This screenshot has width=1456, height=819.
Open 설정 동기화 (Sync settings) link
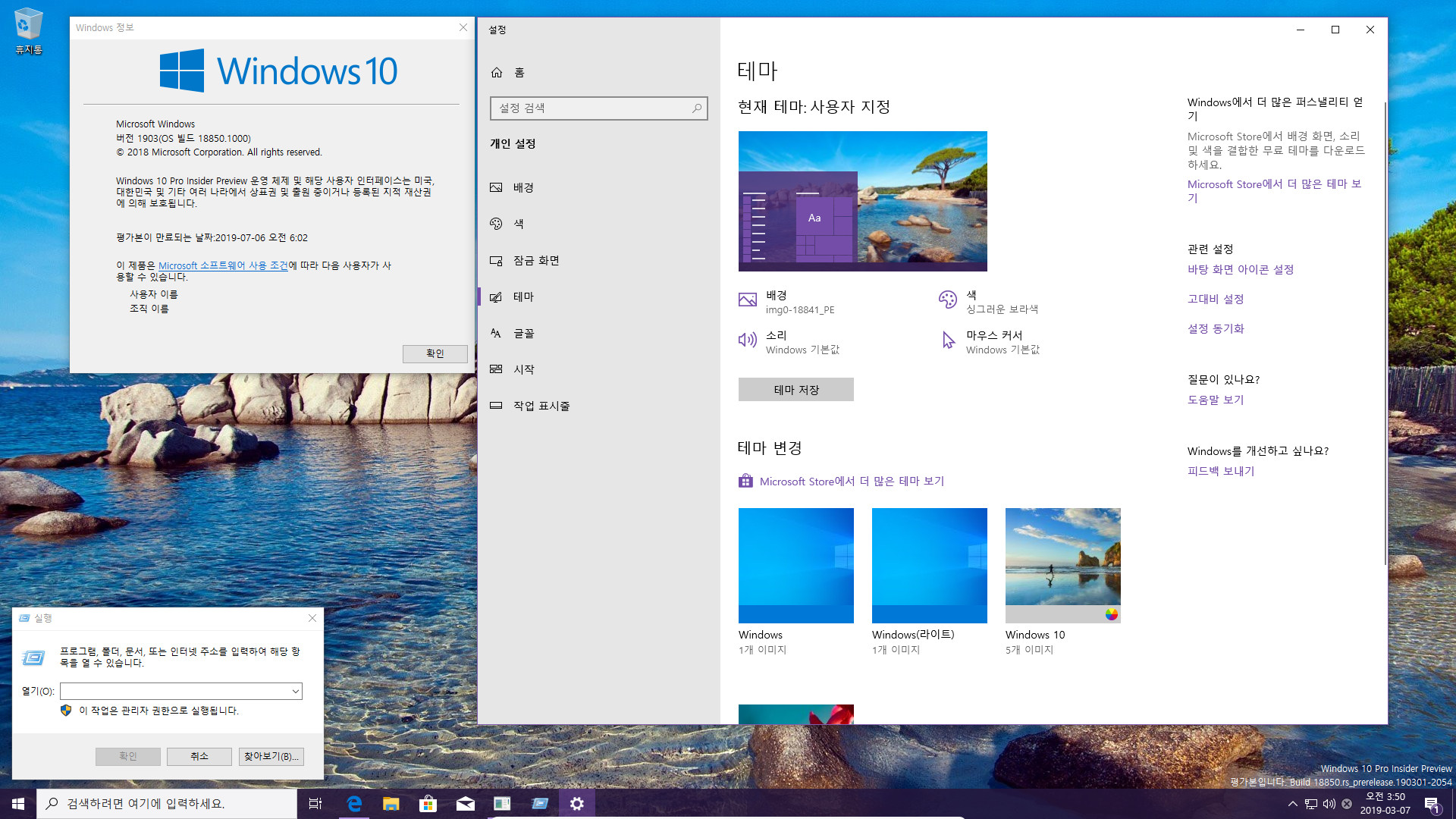tap(1216, 328)
